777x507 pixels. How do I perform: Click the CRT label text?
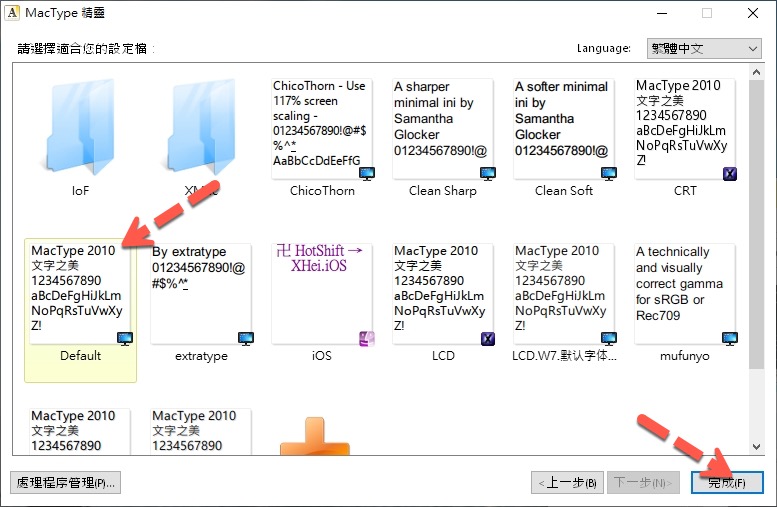coord(685,191)
